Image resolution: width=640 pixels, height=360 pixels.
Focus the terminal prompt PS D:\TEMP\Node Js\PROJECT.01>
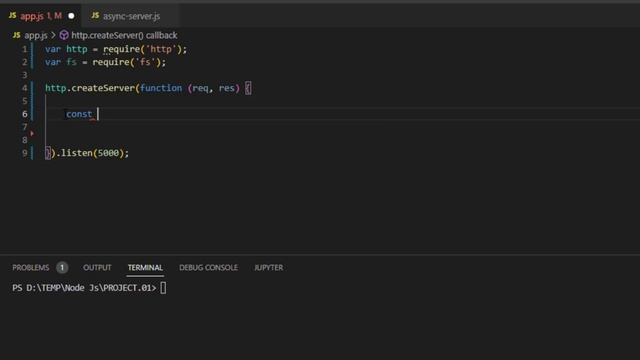pos(84,288)
